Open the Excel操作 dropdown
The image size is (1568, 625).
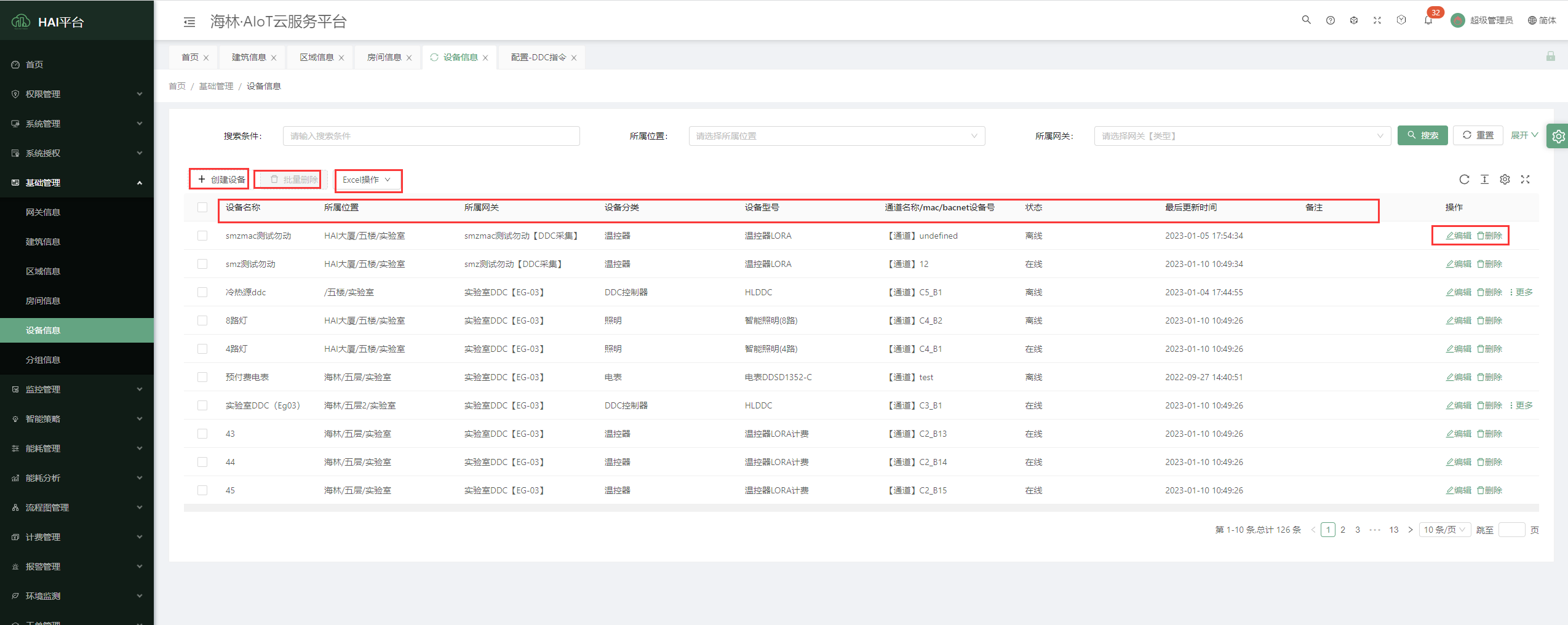pos(367,180)
